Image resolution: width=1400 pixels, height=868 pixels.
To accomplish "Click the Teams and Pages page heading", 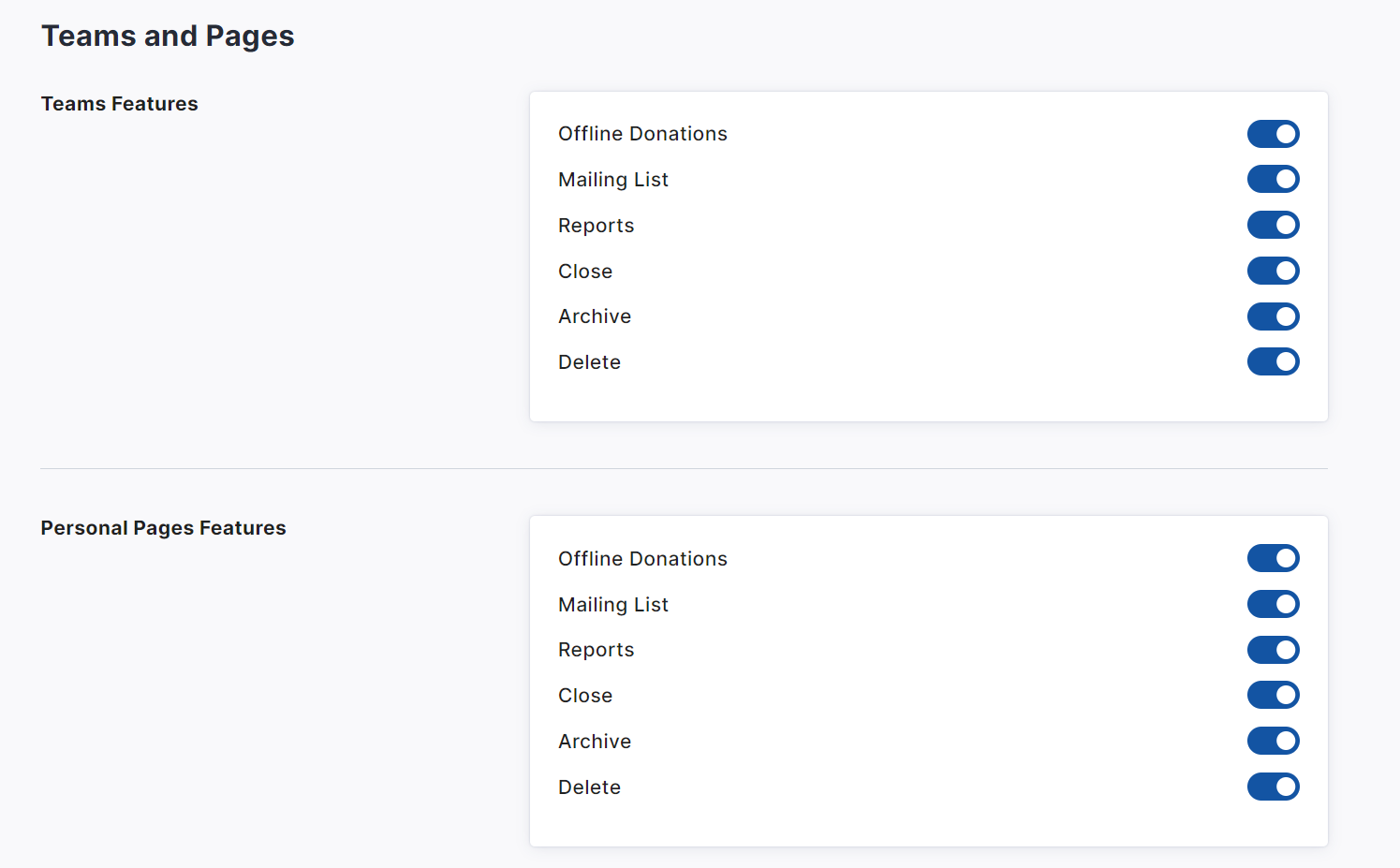I will pos(168,36).
